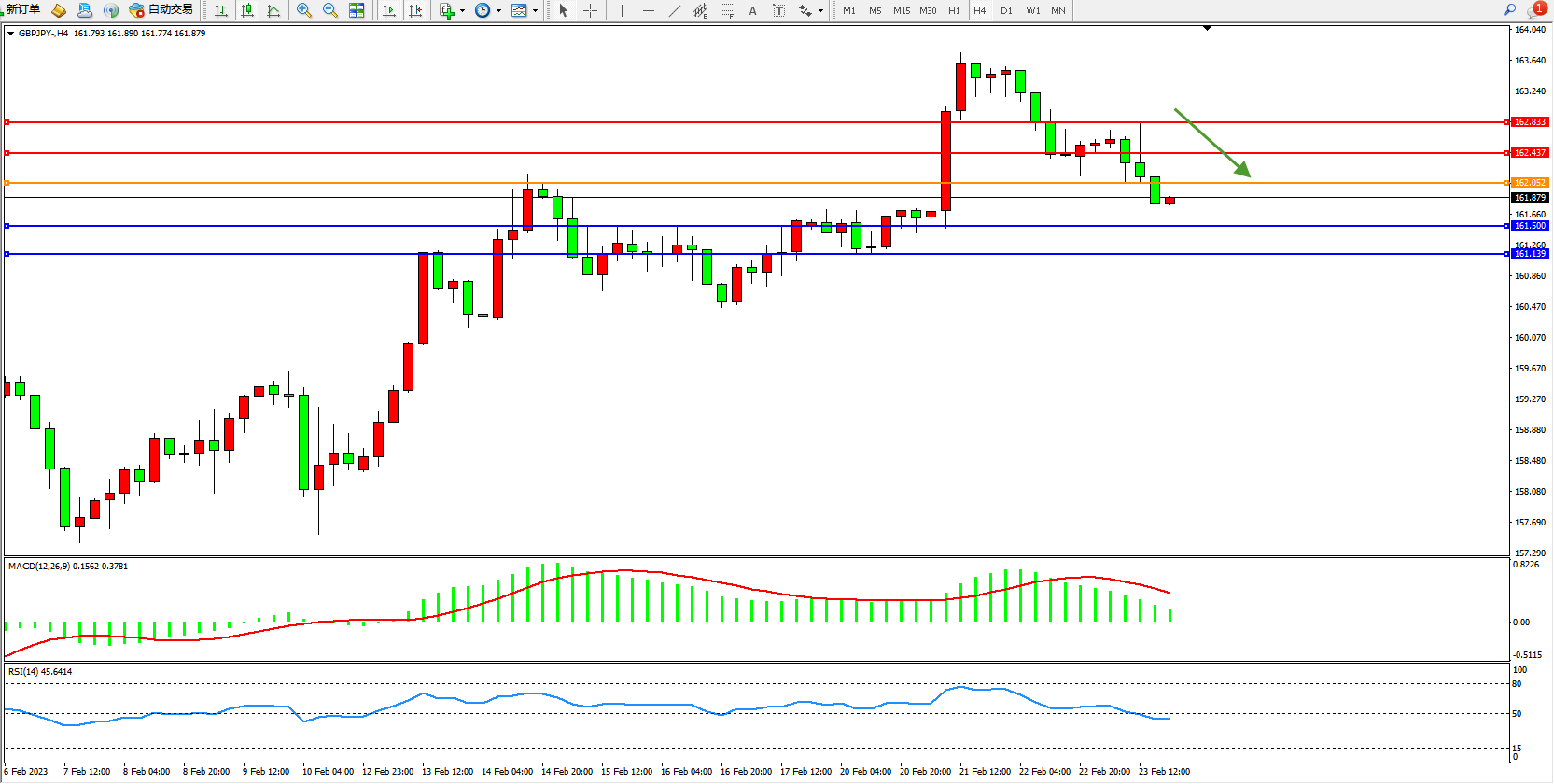The image size is (1554, 784).
Task: Open the indicators list dropdown arrow
Action: click(462, 11)
